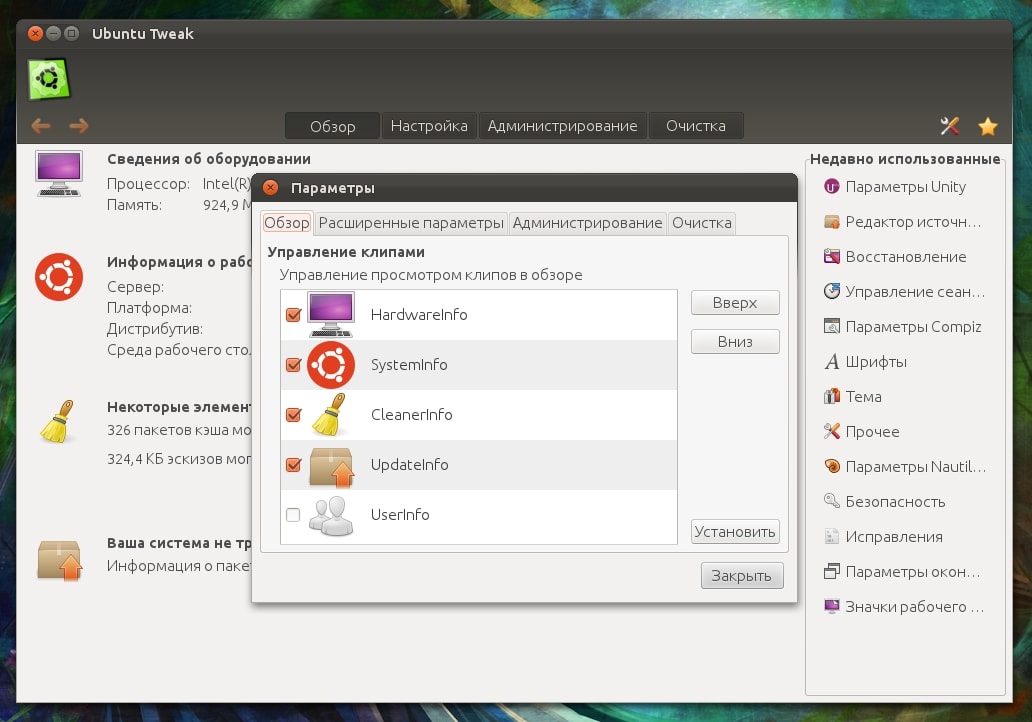This screenshot has height=722, width=1032.
Task: Open Очистка tab in Параметры dialog
Action: 702,223
